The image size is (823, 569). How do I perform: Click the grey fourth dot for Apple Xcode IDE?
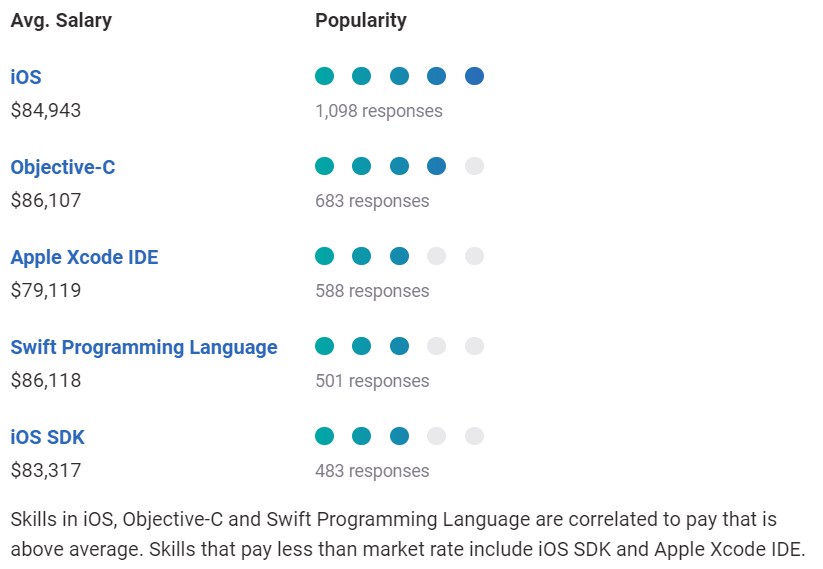pos(437,256)
